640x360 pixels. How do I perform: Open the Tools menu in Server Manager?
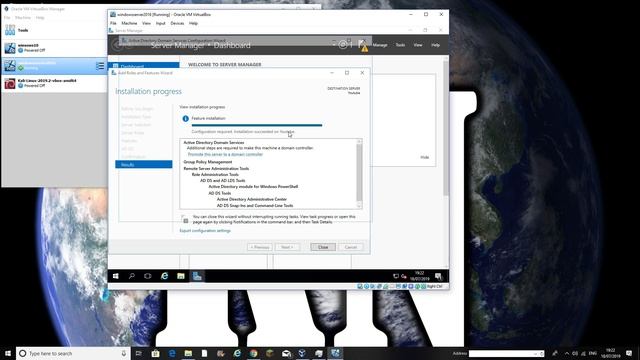[400, 45]
